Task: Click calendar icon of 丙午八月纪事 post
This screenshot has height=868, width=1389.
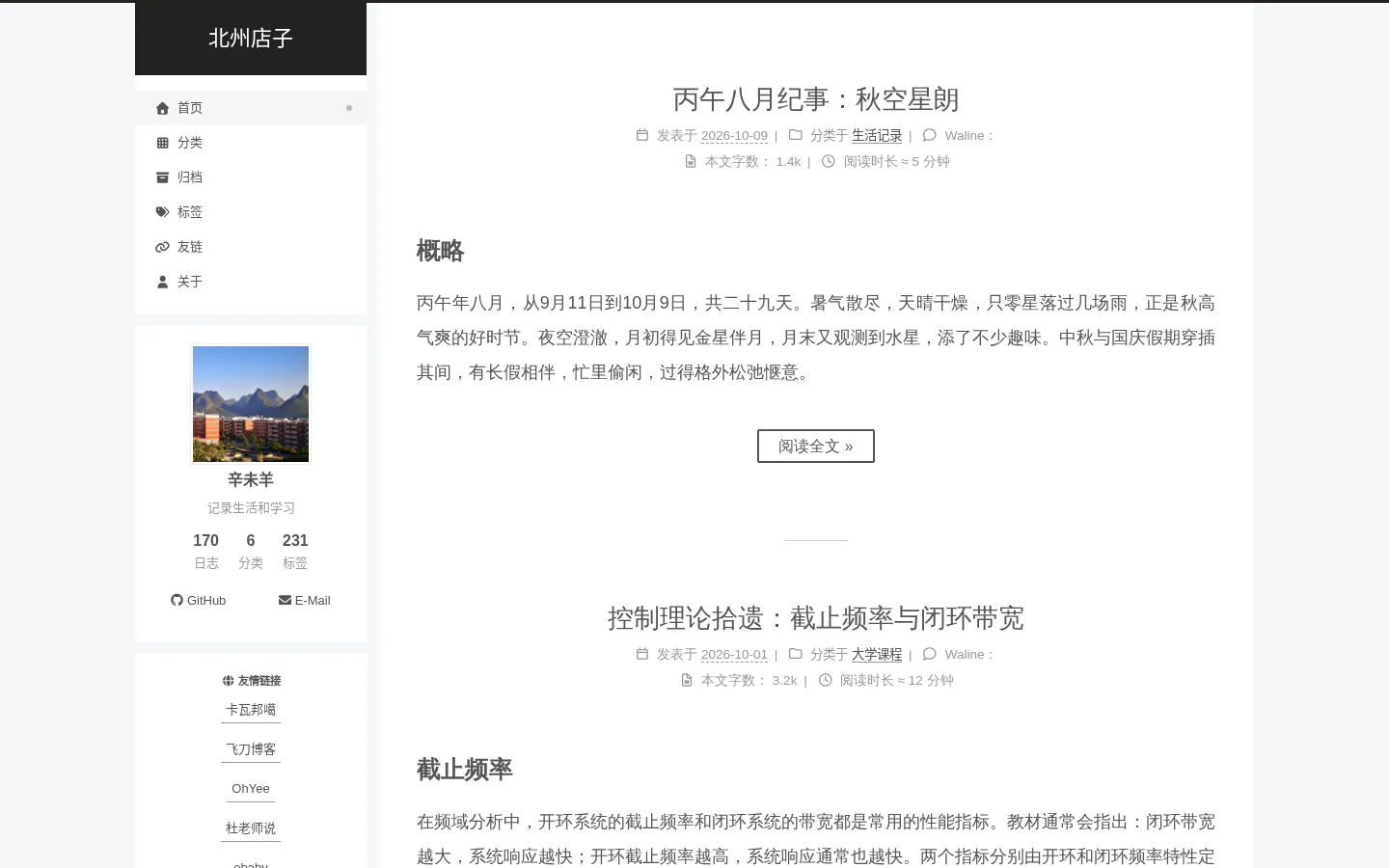Action: coord(642,135)
